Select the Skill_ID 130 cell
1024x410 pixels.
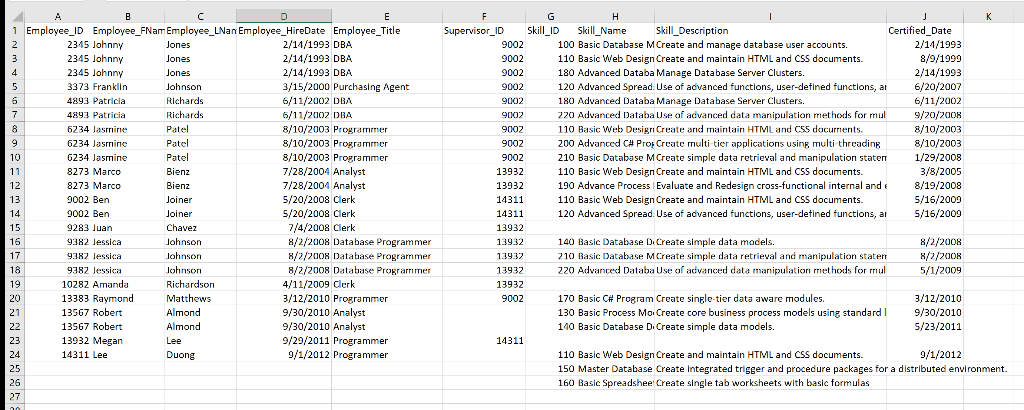pyautogui.click(x=551, y=313)
